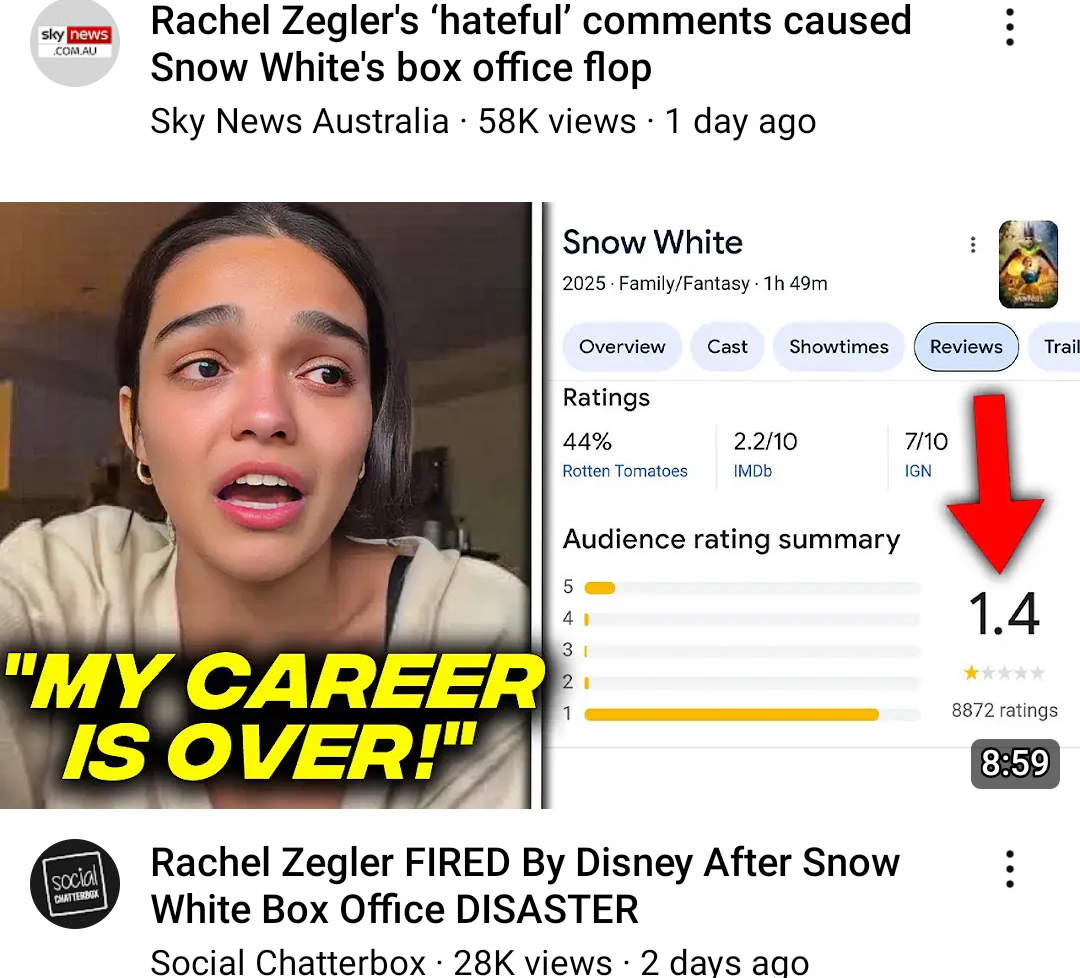Select the Cast tab chip
This screenshot has height=978, width=1080.
pyautogui.click(x=727, y=346)
